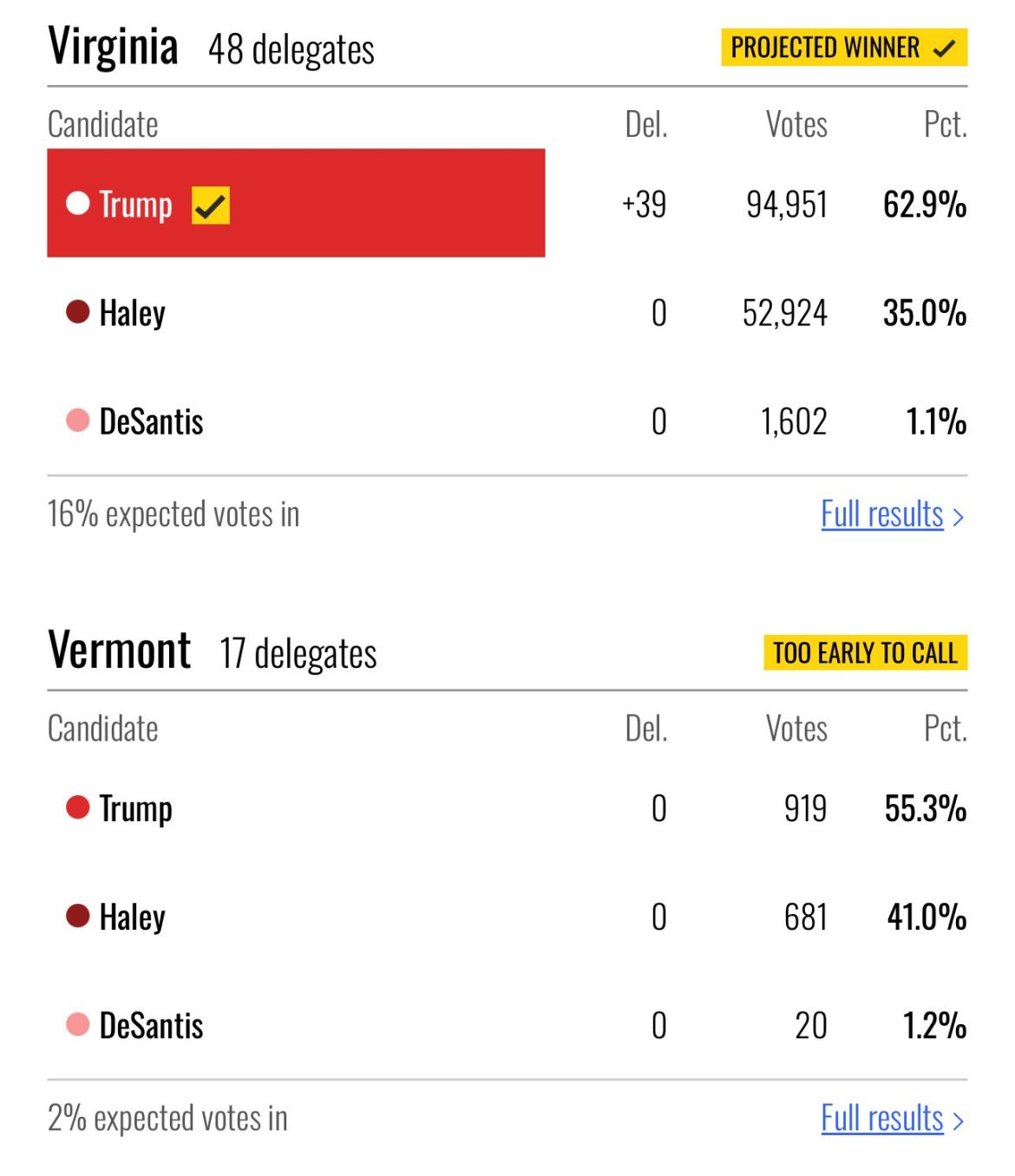Click the Projected Winner checkmark badge
This screenshot has height=1176, width=1015.
click(x=843, y=48)
